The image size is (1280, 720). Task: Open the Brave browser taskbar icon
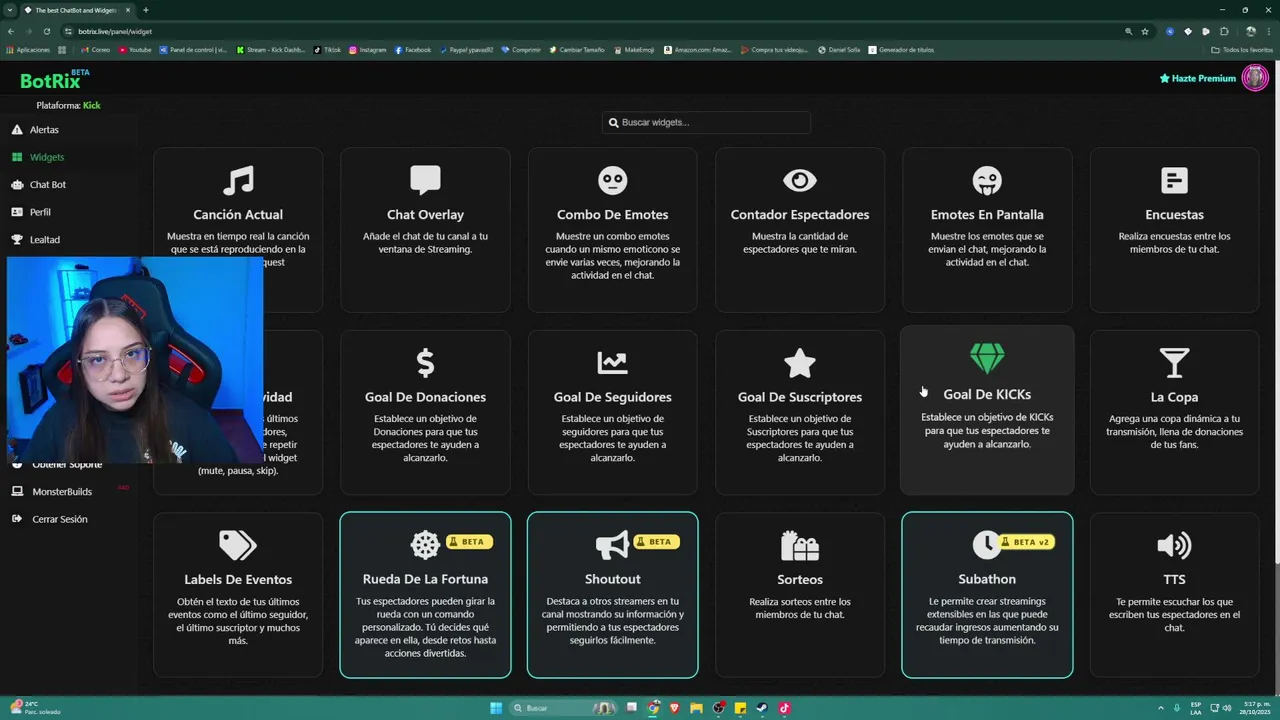point(674,708)
